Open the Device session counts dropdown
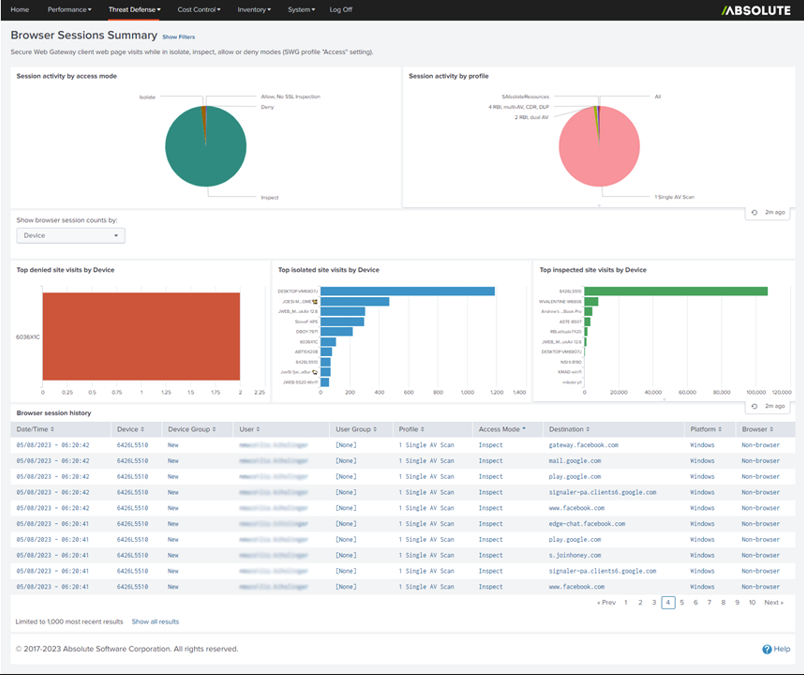This screenshot has height=675, width=804. [x=70, y=235]
